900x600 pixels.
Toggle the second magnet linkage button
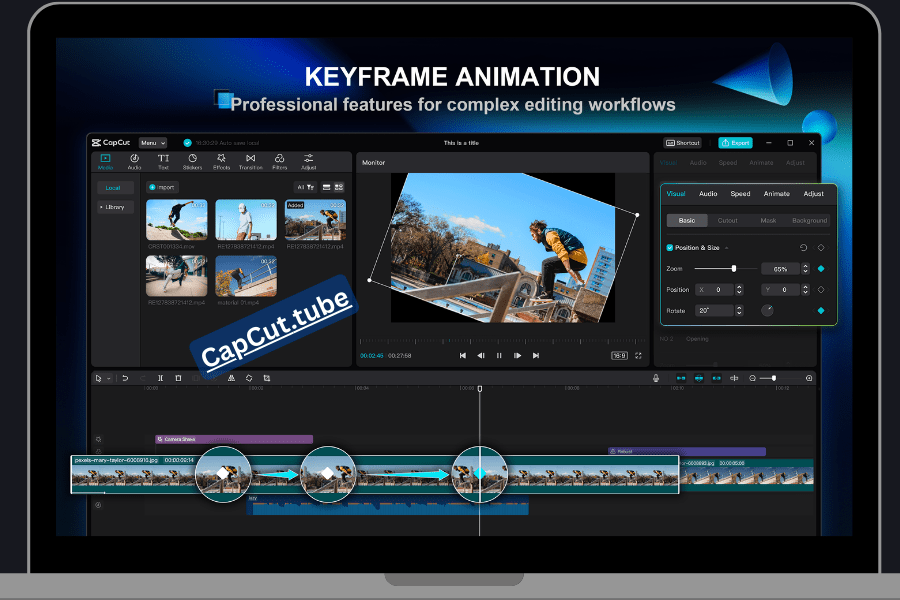pyautogui.click(x=699, y=378)
